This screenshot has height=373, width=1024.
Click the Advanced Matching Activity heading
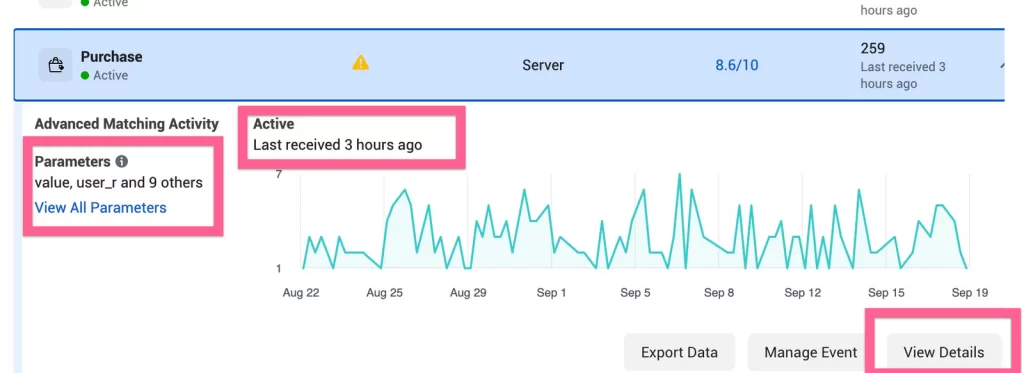tap(127, 123)
